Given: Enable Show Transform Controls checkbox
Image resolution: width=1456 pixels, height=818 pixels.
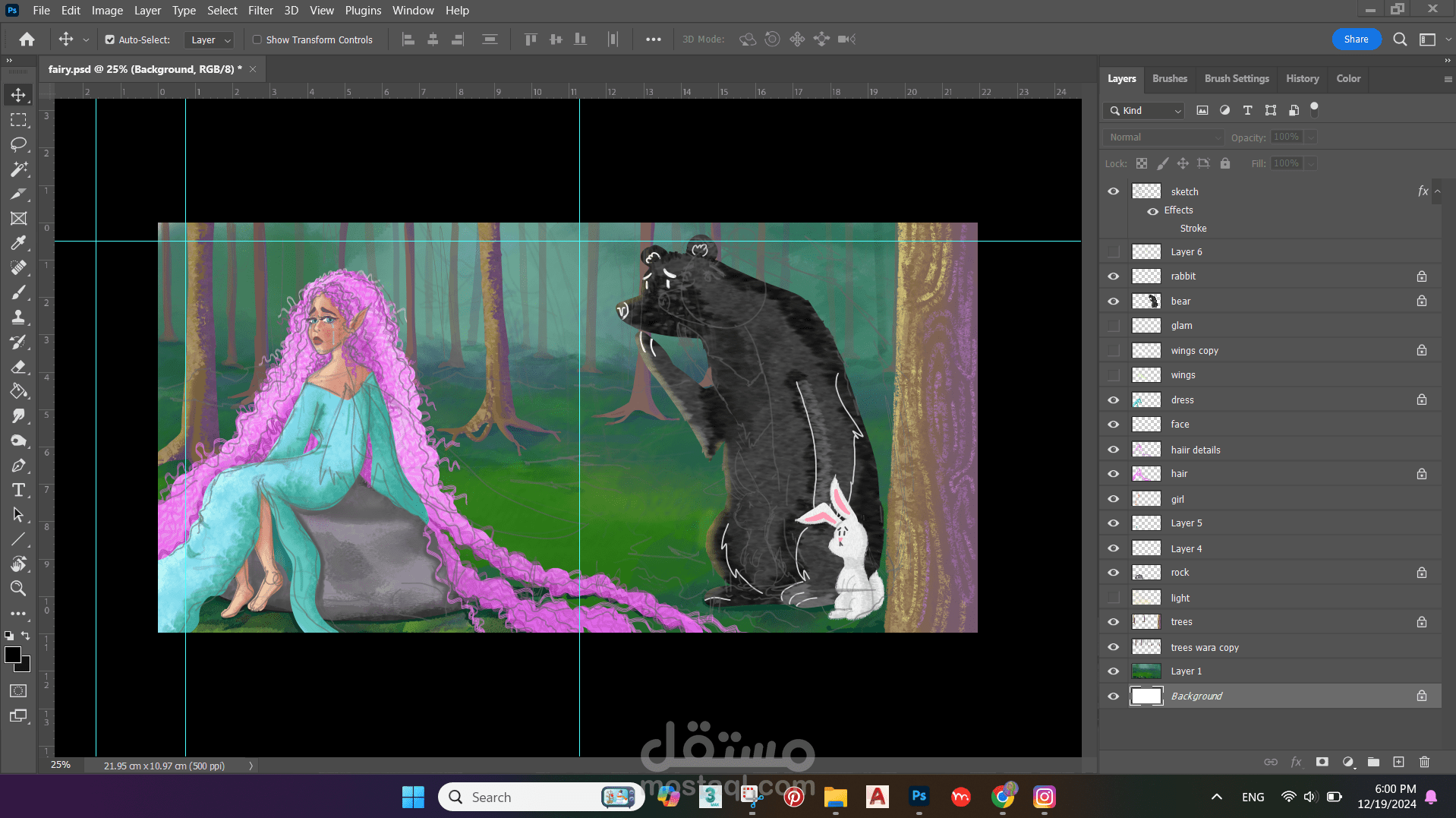Looking at the screenshot, I should click(x=257, y=39).
